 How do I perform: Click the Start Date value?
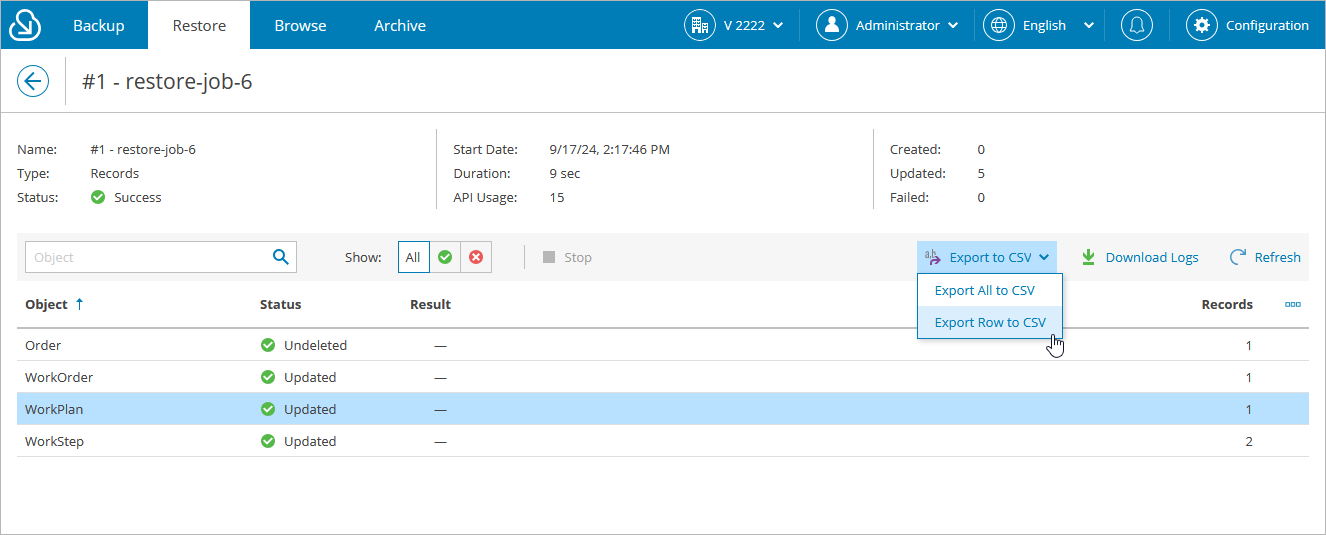pos(610,149)
